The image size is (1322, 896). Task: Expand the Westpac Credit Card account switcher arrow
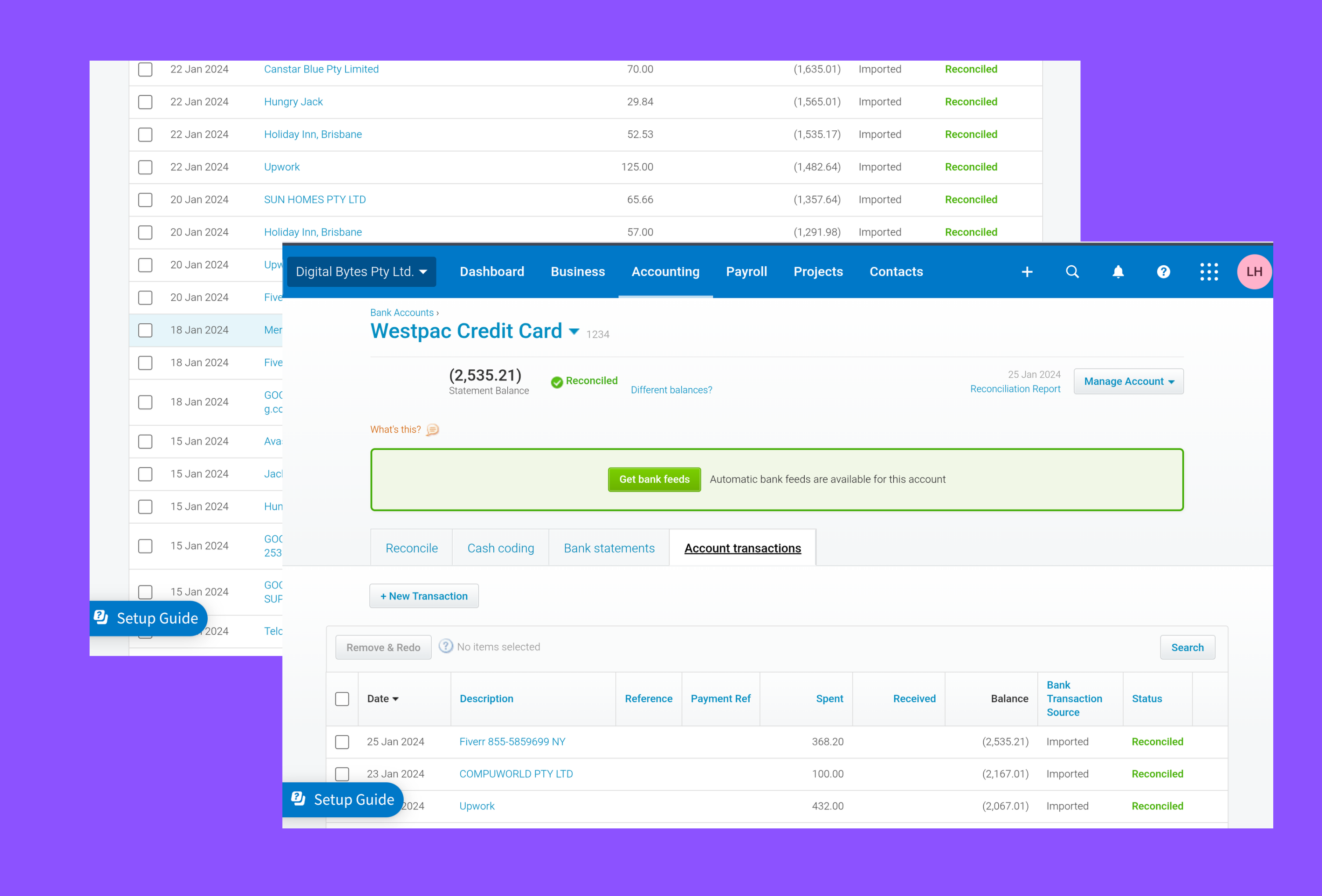pyautogui.click(x=574, y=331)
